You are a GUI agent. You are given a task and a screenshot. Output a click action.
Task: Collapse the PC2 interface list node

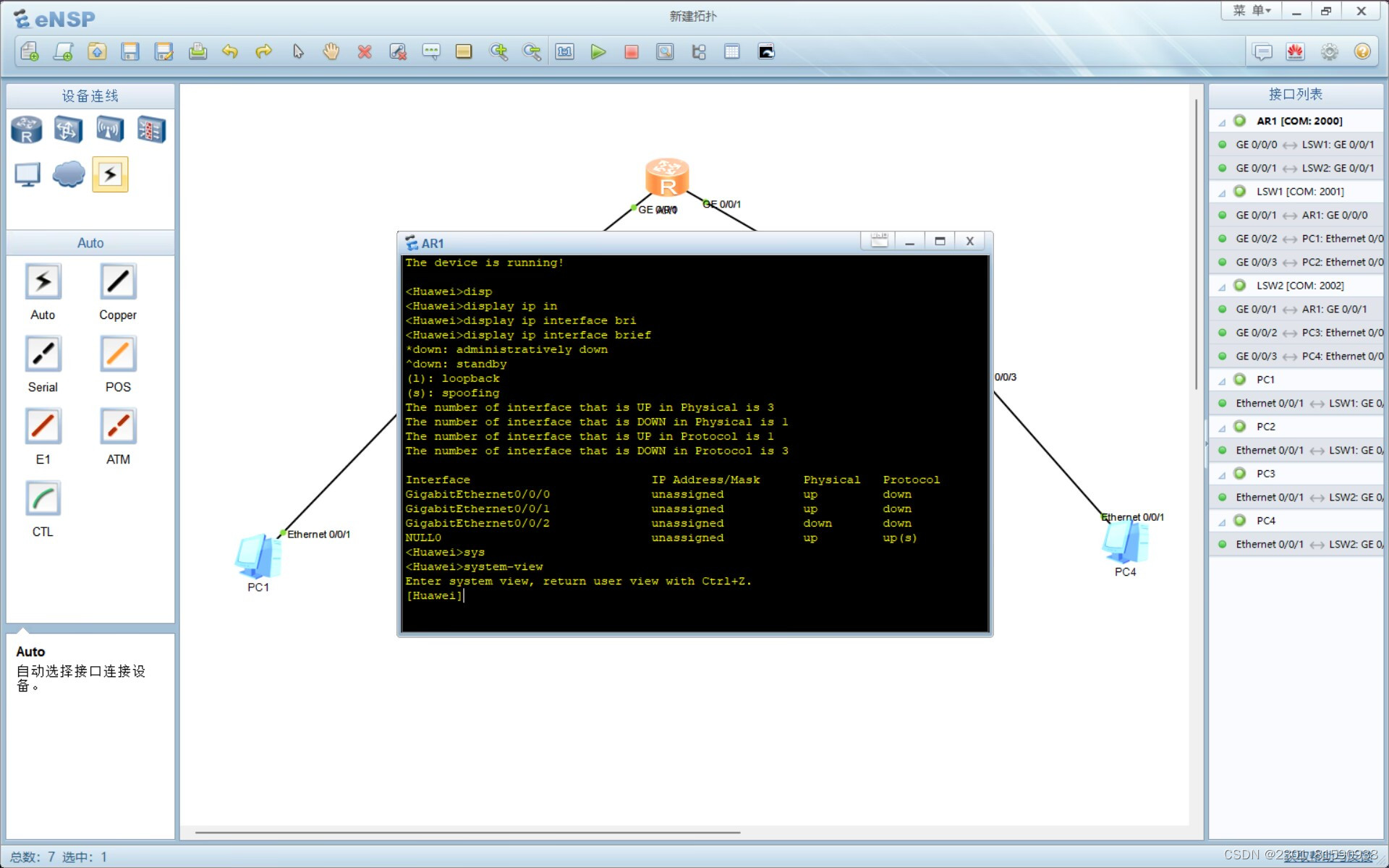click(1222, 428)
